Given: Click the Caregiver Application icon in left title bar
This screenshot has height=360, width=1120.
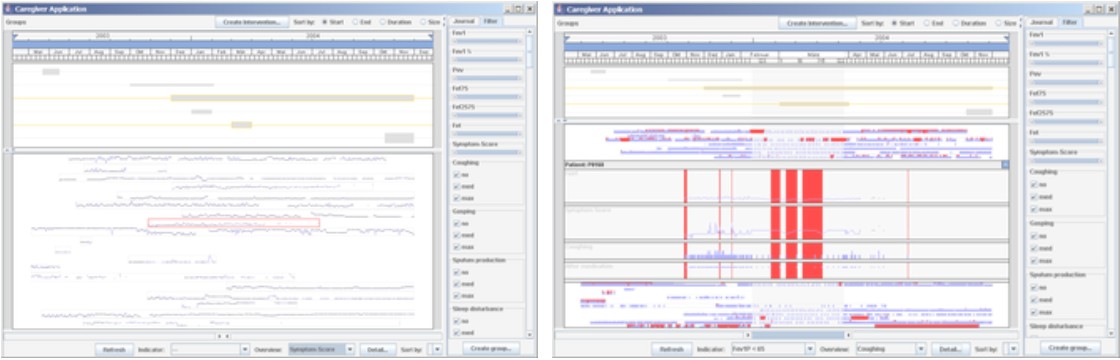Looking at the screenshot, I should tap(6, 9).
